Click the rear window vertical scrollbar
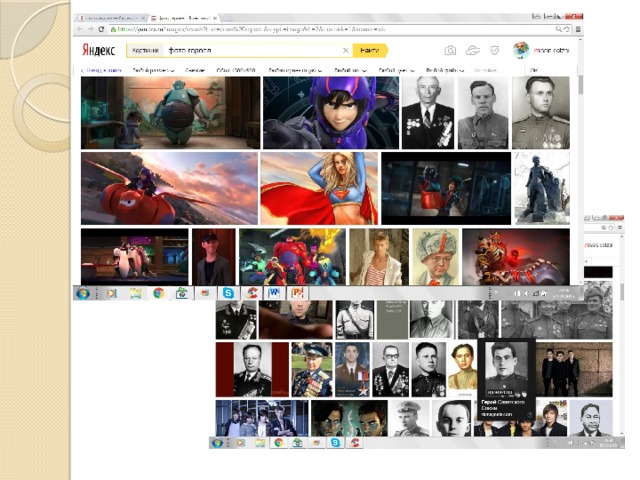Viewport: 640px width, 480px height. [622, 291]
